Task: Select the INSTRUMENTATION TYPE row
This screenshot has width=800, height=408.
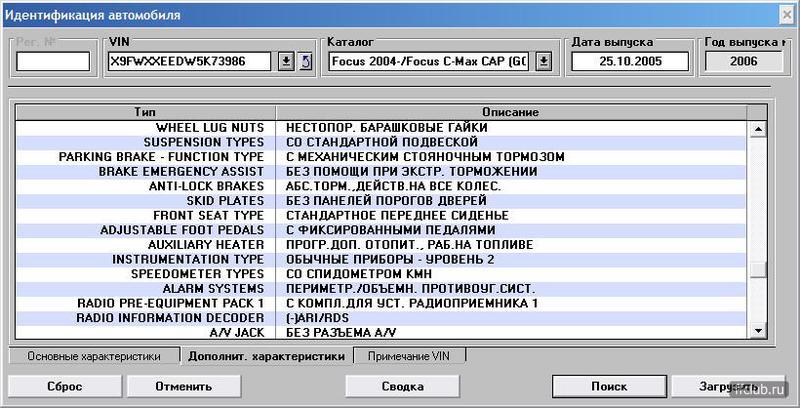Action: pos(381,260)
